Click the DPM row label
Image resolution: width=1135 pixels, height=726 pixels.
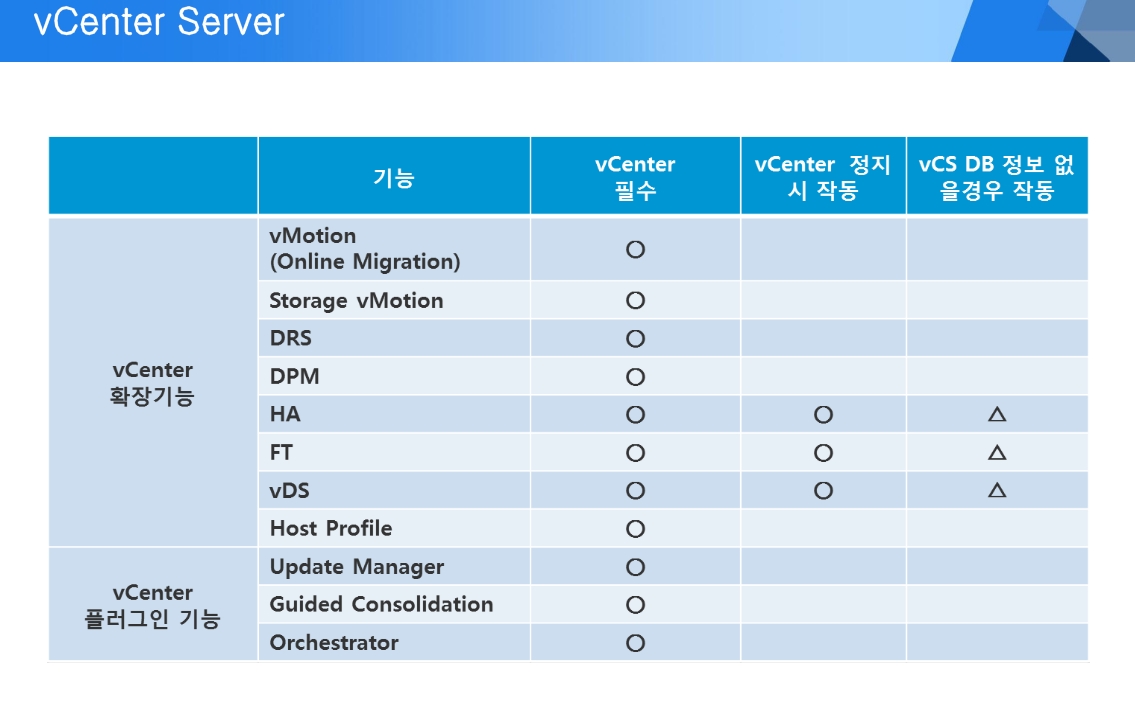[294, 376]
